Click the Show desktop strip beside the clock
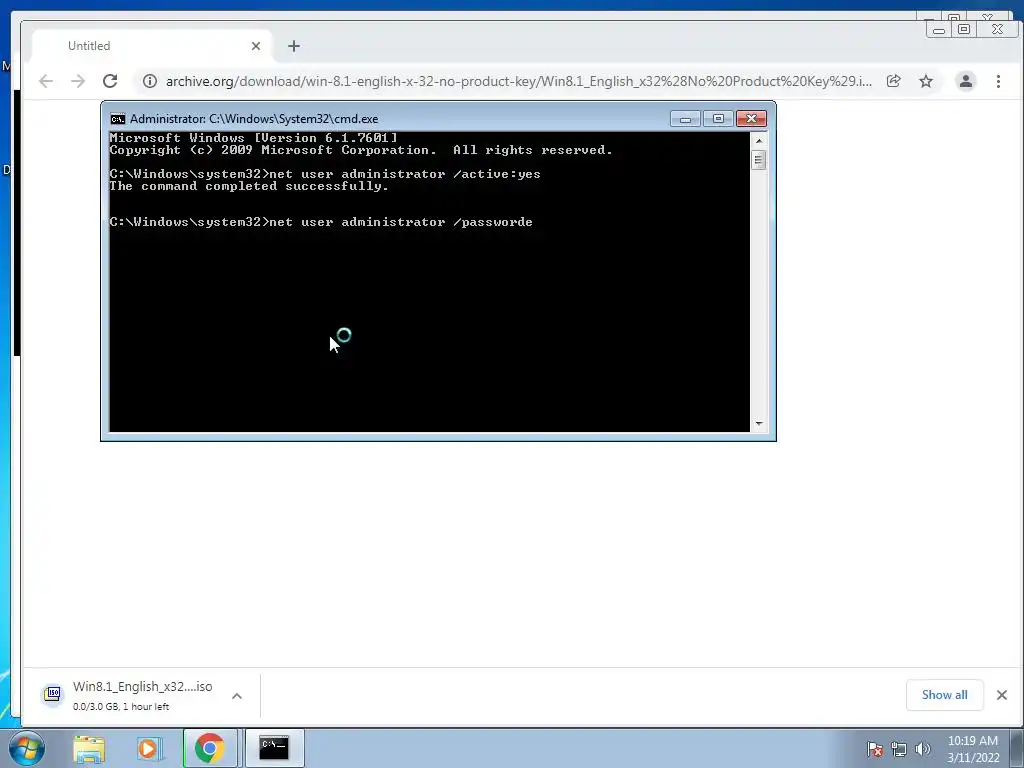The image size is (1024, 768). 1017,749
